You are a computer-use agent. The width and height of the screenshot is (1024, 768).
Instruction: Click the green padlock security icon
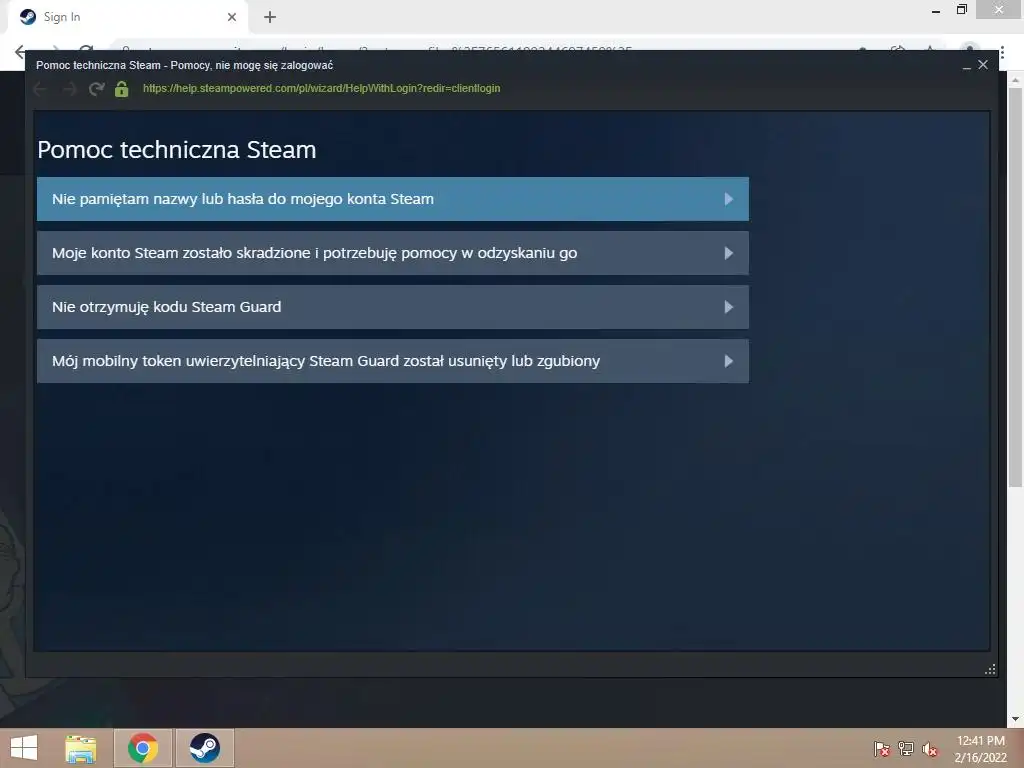point(121,89)
